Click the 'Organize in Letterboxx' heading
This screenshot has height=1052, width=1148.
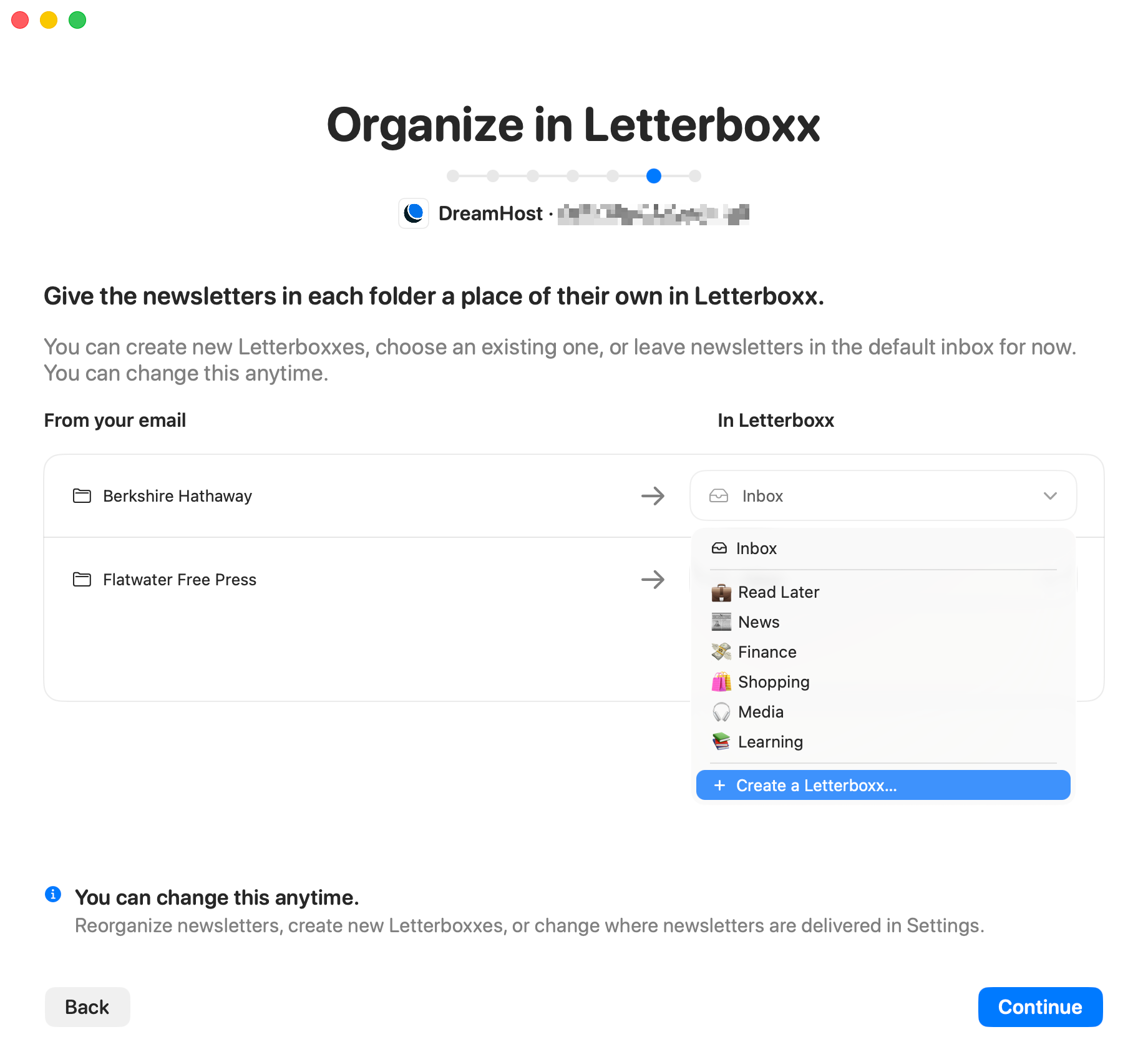pyautogui.click(x=573, y=125)
